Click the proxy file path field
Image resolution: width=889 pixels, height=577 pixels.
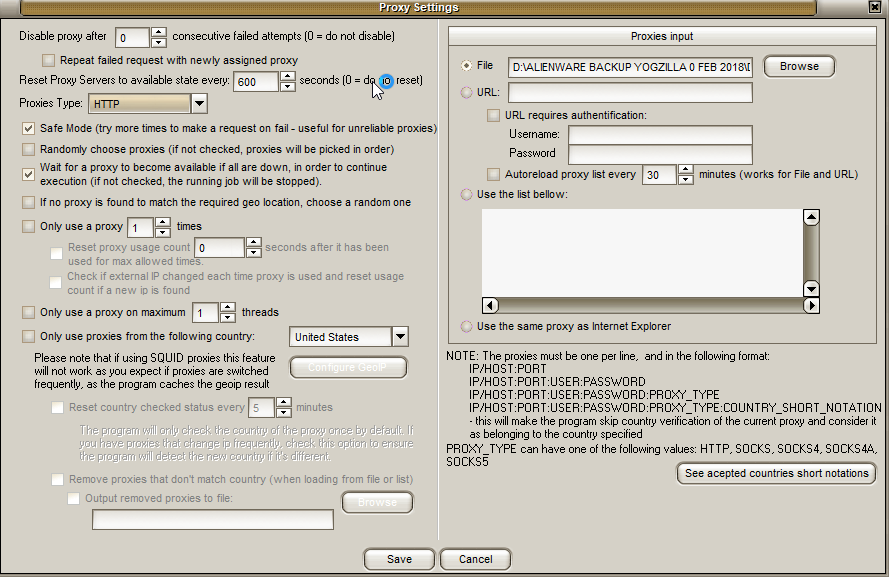point(630,67)
